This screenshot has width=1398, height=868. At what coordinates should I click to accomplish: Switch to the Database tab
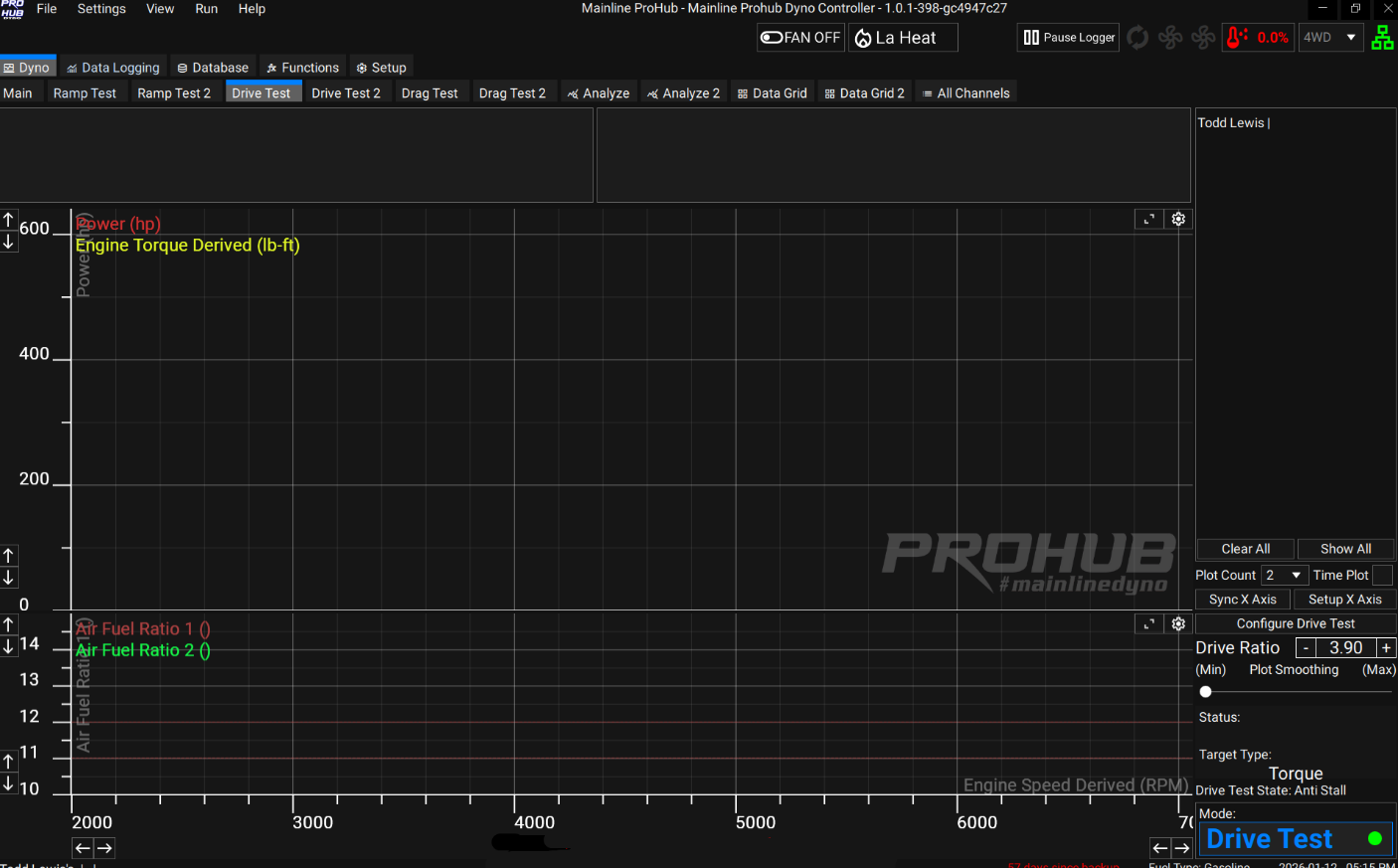[x=213, y=68]
